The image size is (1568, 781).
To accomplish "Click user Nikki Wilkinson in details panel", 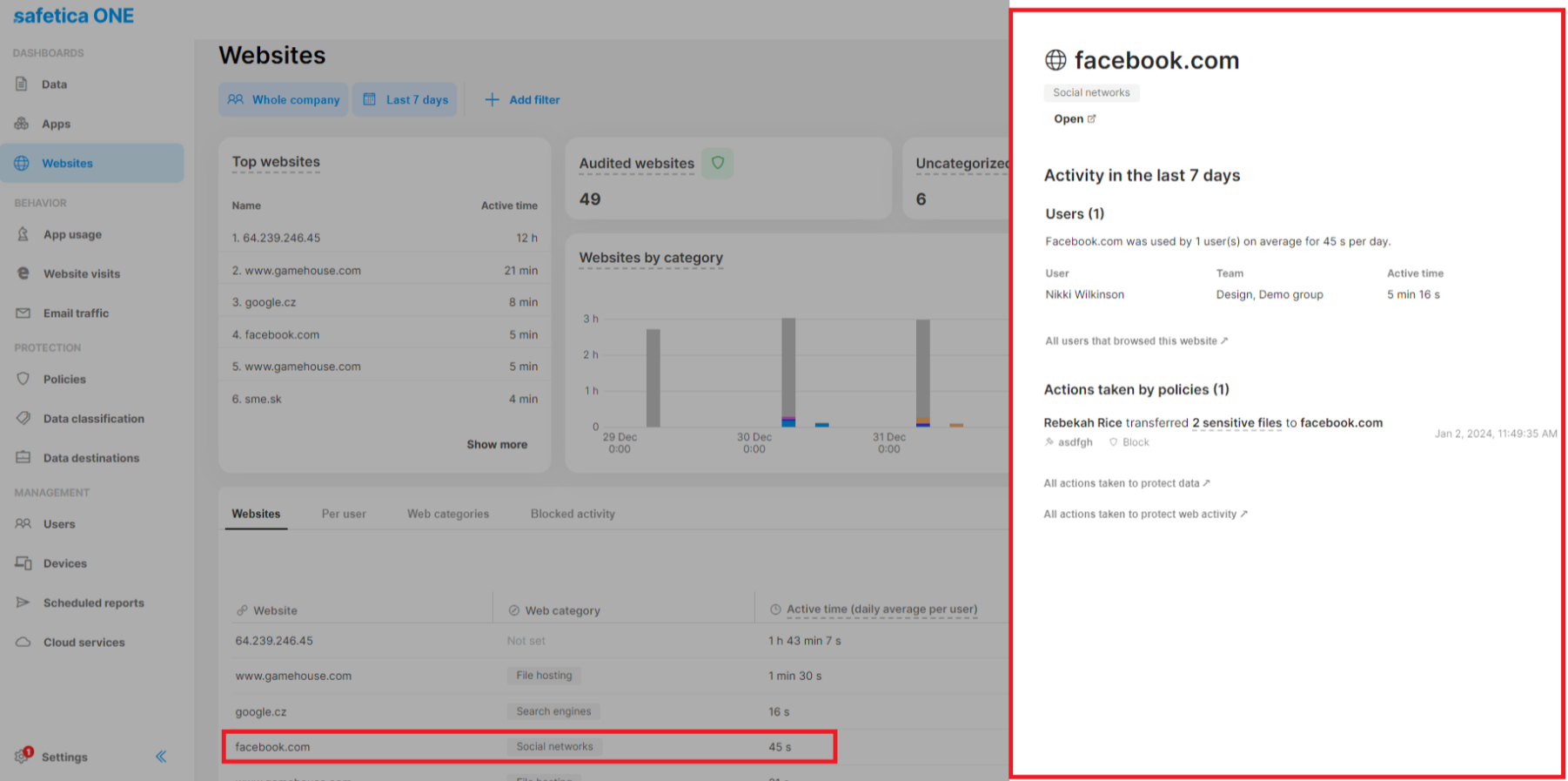I will pos(1084,295).
